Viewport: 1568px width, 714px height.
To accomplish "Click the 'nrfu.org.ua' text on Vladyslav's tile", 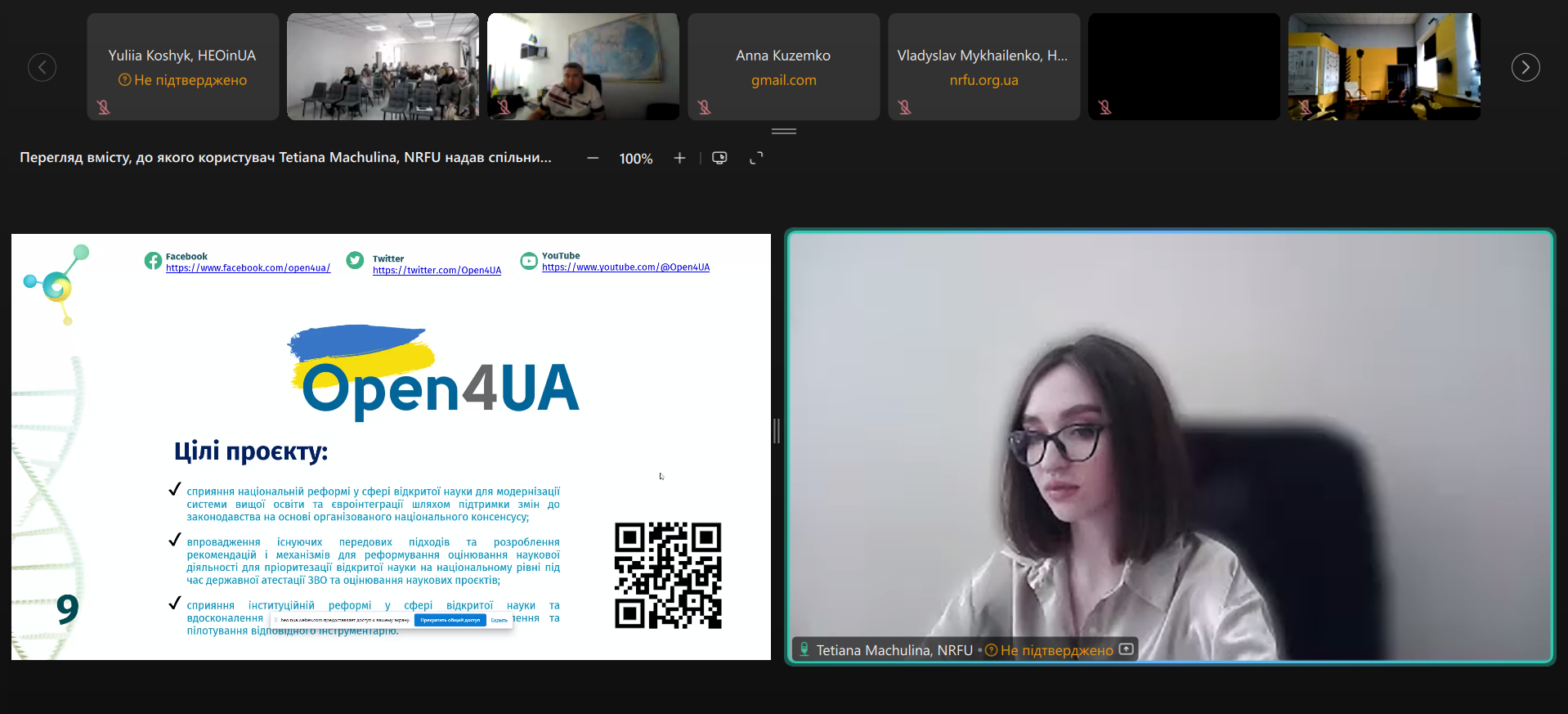I will click(983, 80).
